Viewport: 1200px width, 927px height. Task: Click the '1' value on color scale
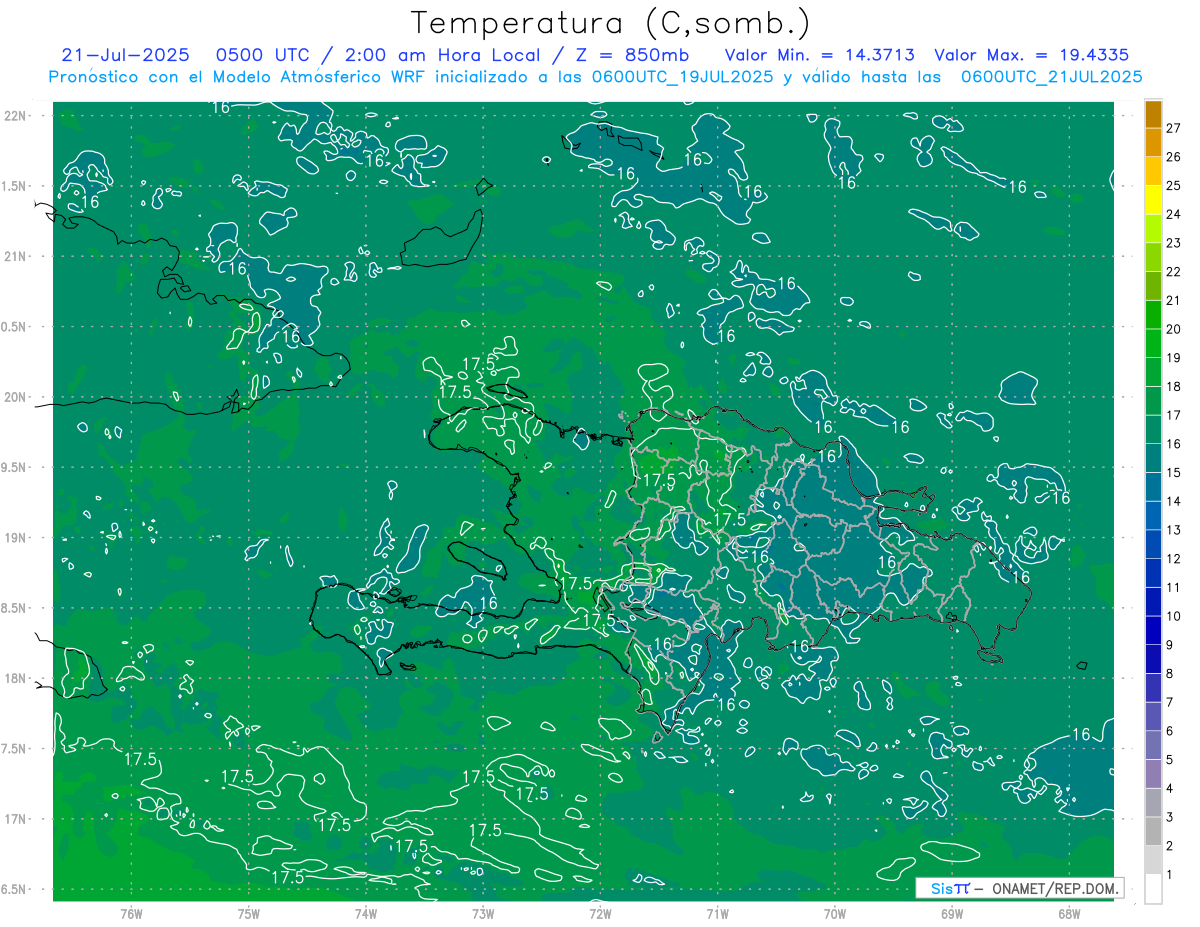point(1170,875)
